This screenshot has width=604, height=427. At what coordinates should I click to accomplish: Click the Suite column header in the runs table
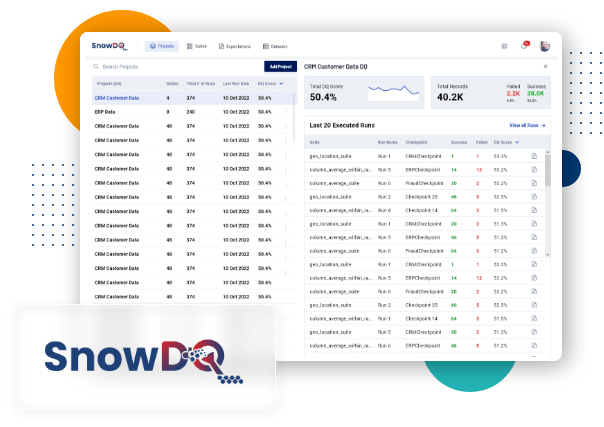pyautogui.click(x=315, y=142)
